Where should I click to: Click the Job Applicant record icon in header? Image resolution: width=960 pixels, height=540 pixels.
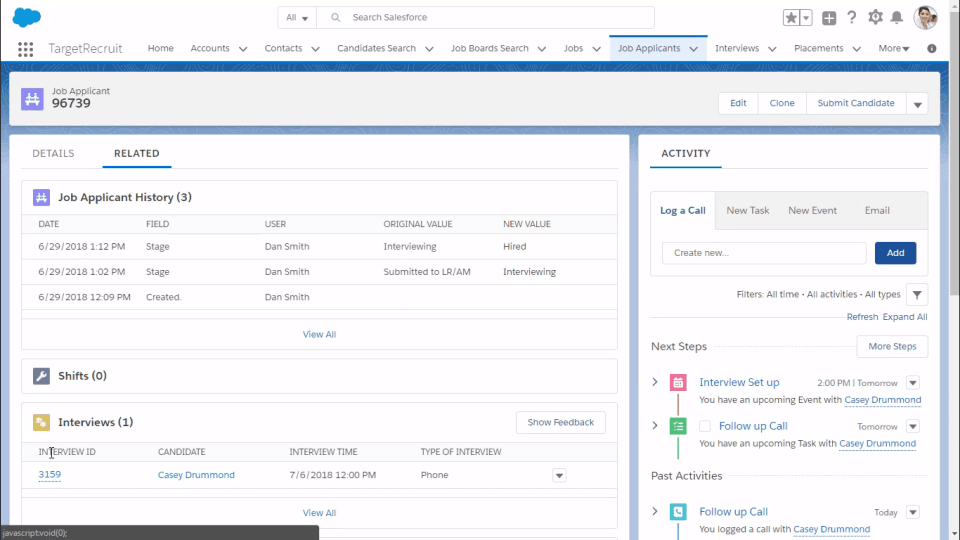[x=32, y=99]
